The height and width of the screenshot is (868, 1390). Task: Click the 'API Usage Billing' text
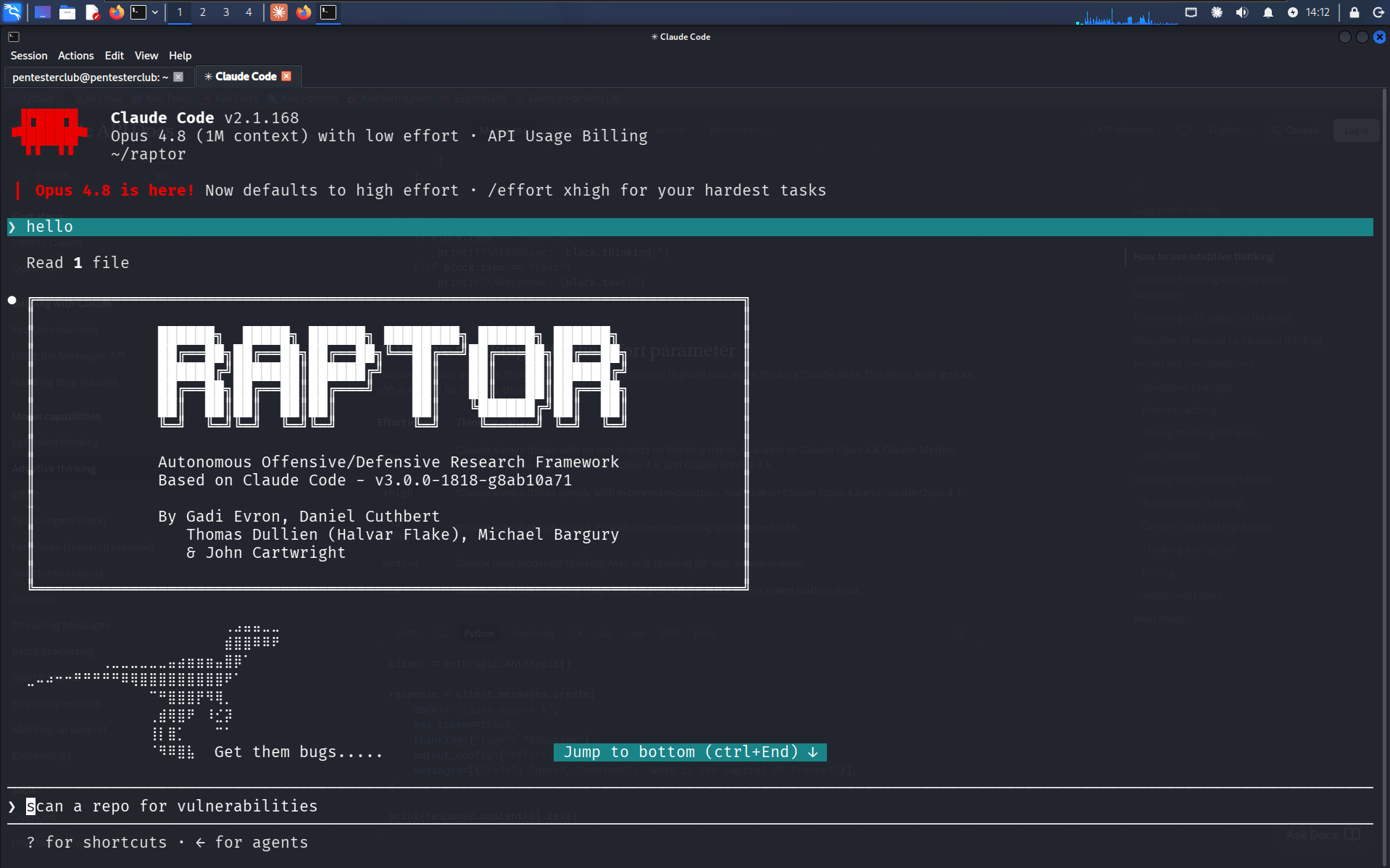[567, 136]
